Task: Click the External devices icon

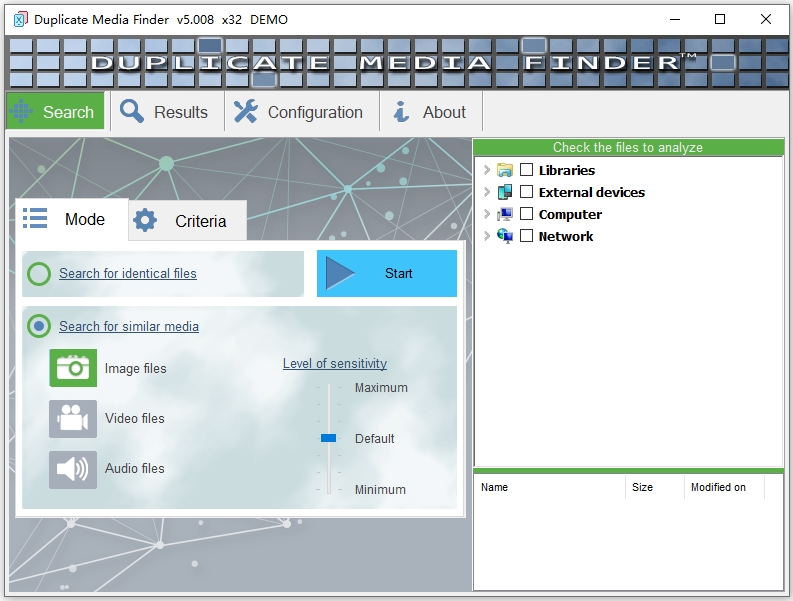Action: coord(505,192)
